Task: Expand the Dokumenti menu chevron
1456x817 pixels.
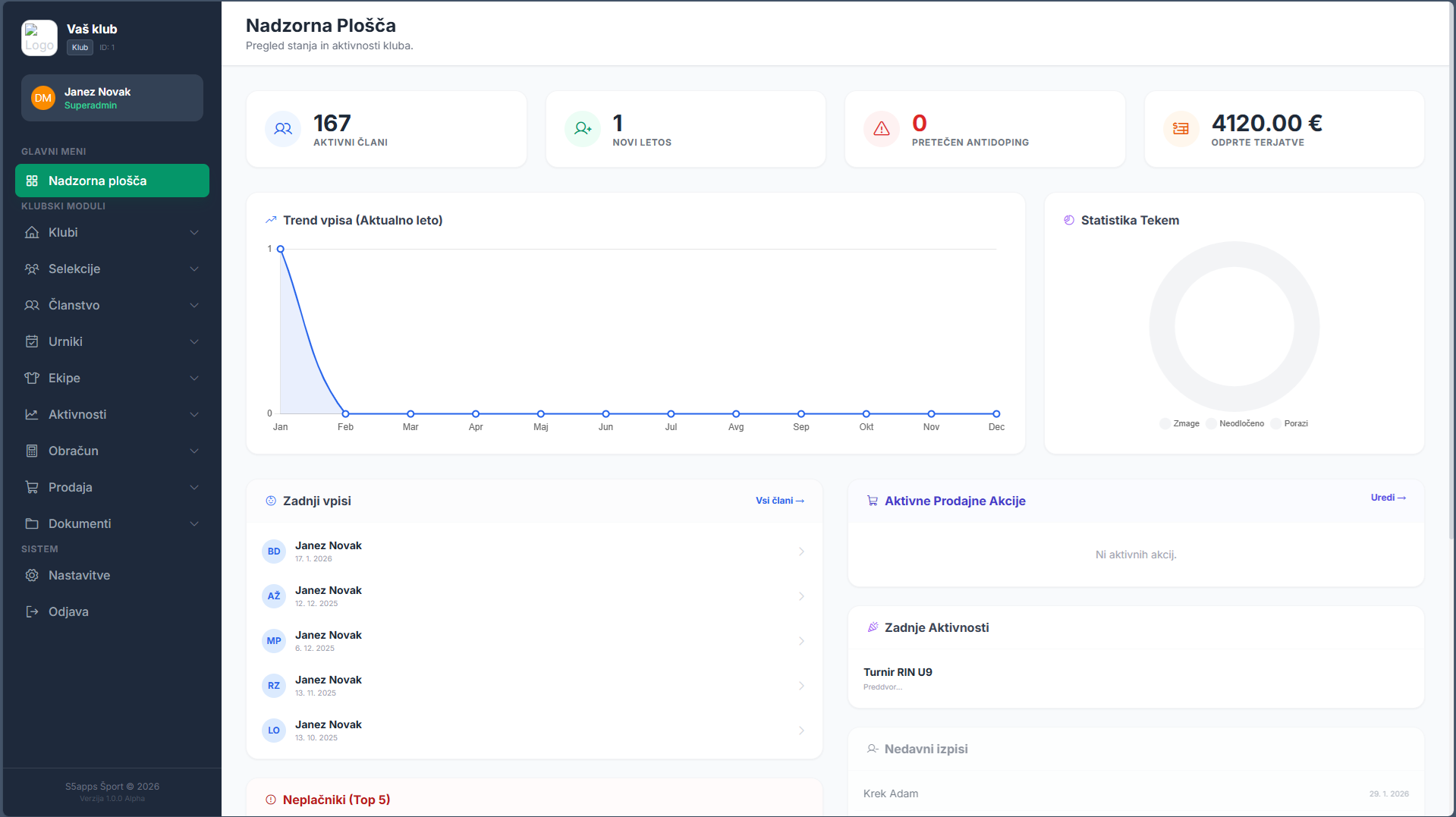Action: point(194,524)
